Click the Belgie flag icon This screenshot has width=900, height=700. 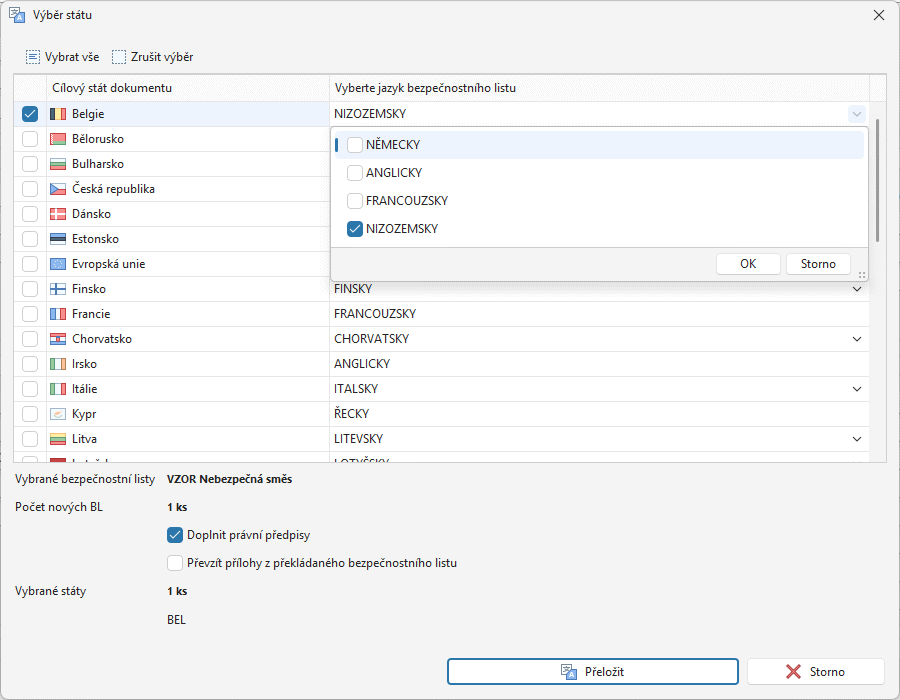(x=58, y=114)
